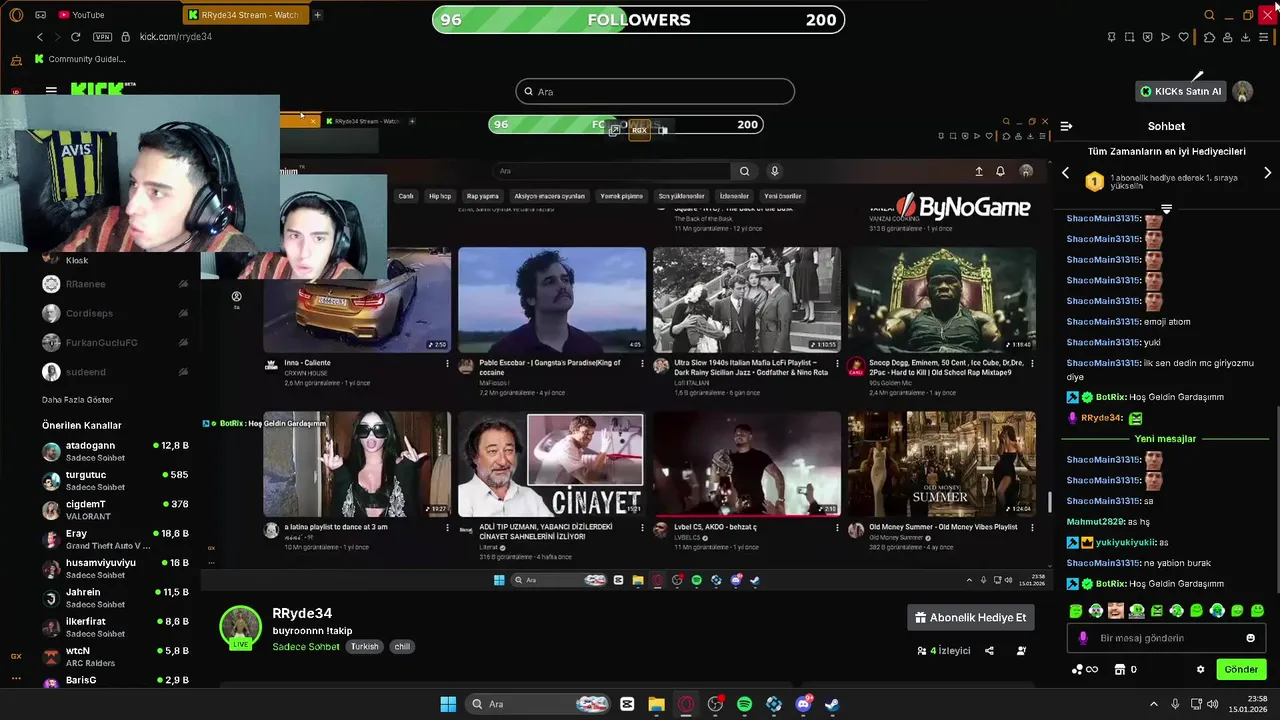This screenshot has width=1280, height=720.
Task: Open recommended channel ilkerfirat
Action: (x=115, y=627)
